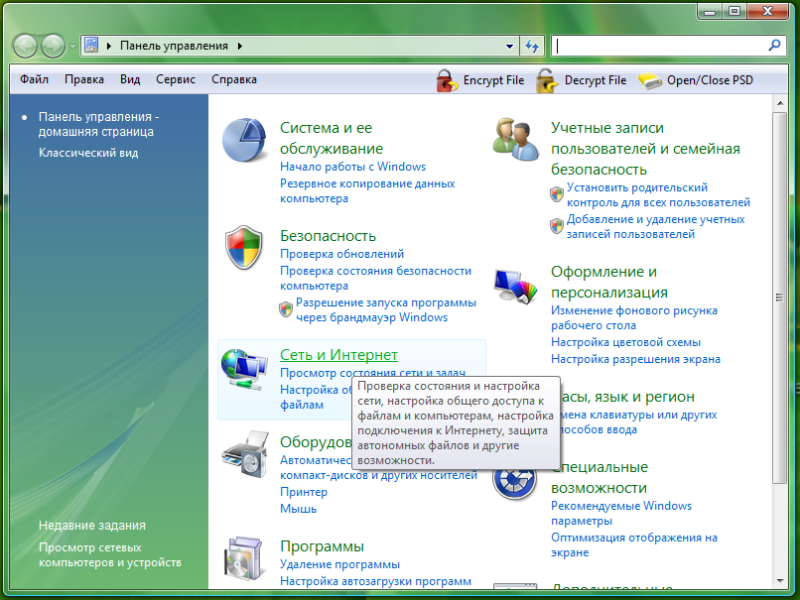Click 'Удаление программы' link
800x600 pixels.
tap(340, 565)
